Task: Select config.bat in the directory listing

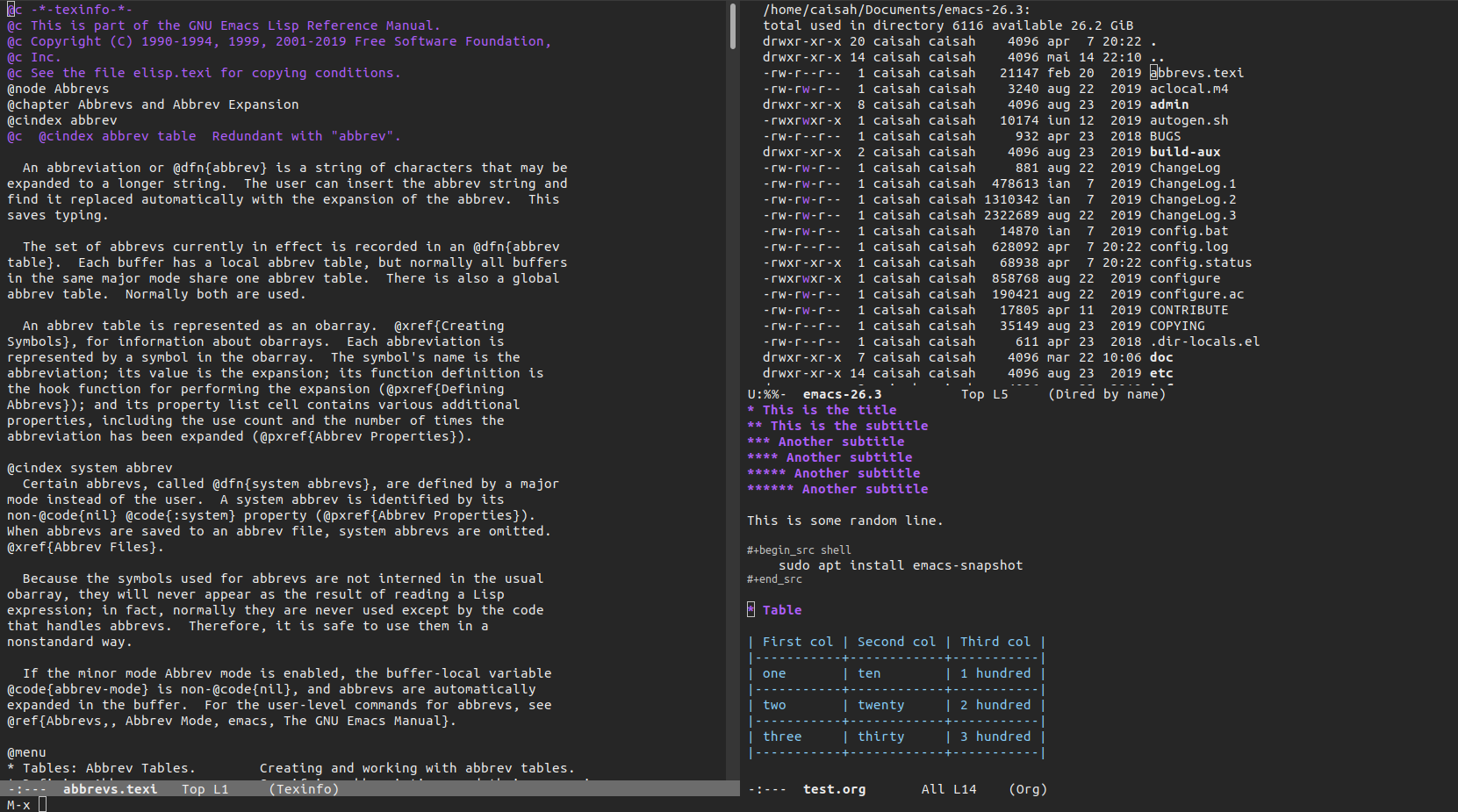Action: [1189, 231]
